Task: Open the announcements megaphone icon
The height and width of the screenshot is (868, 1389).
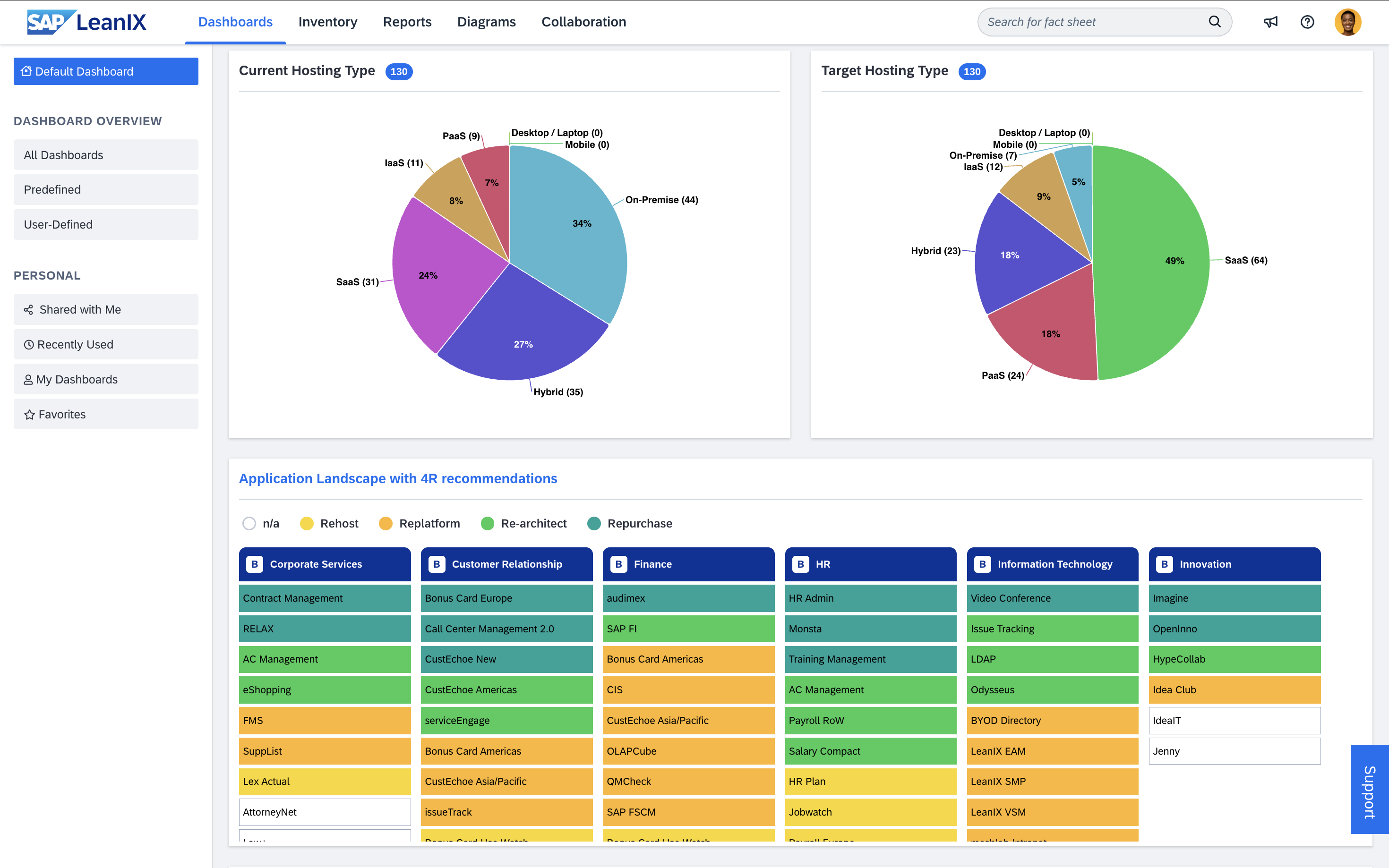Action: coord(1270,22)
